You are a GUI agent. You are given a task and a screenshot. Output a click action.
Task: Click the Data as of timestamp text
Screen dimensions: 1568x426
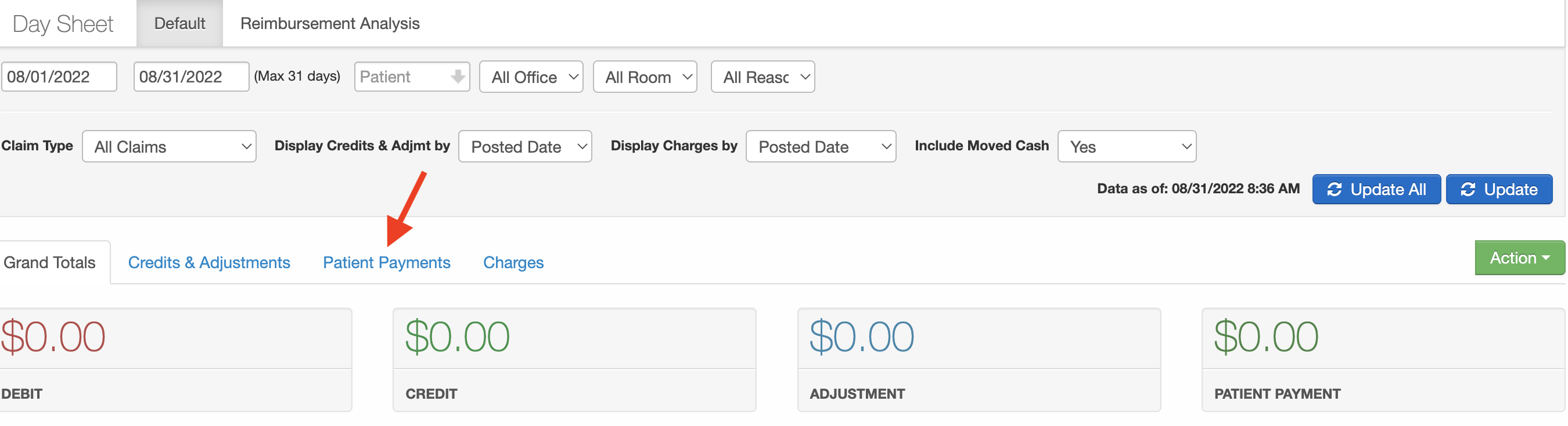[1198, 189]
